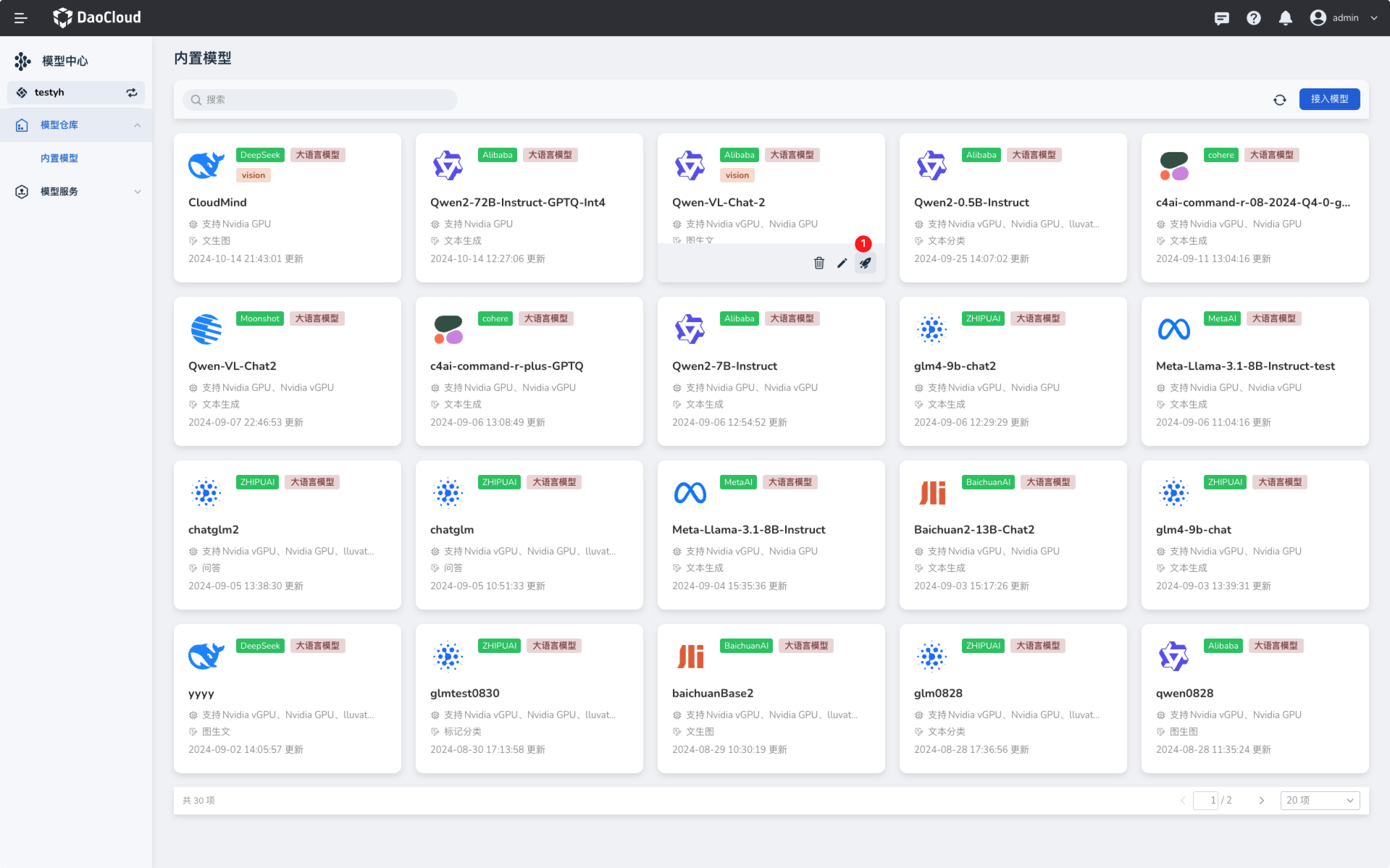This screenshot has height=868, width=1390.
Task: Go to the next page arrow
Action: (x=1261, y=801)
